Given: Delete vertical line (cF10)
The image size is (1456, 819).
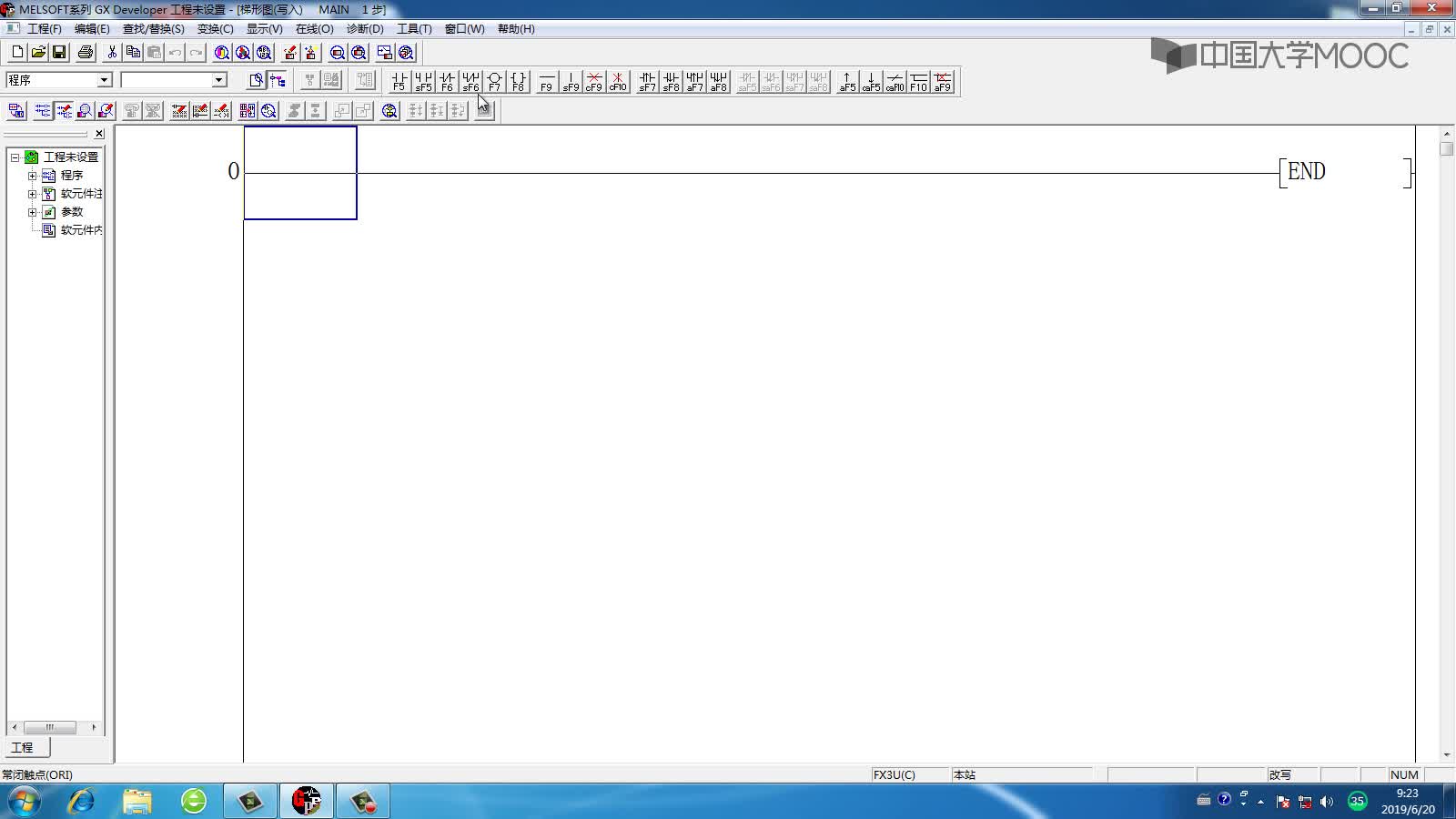Looking at the screenshot, I should point(618,82).
